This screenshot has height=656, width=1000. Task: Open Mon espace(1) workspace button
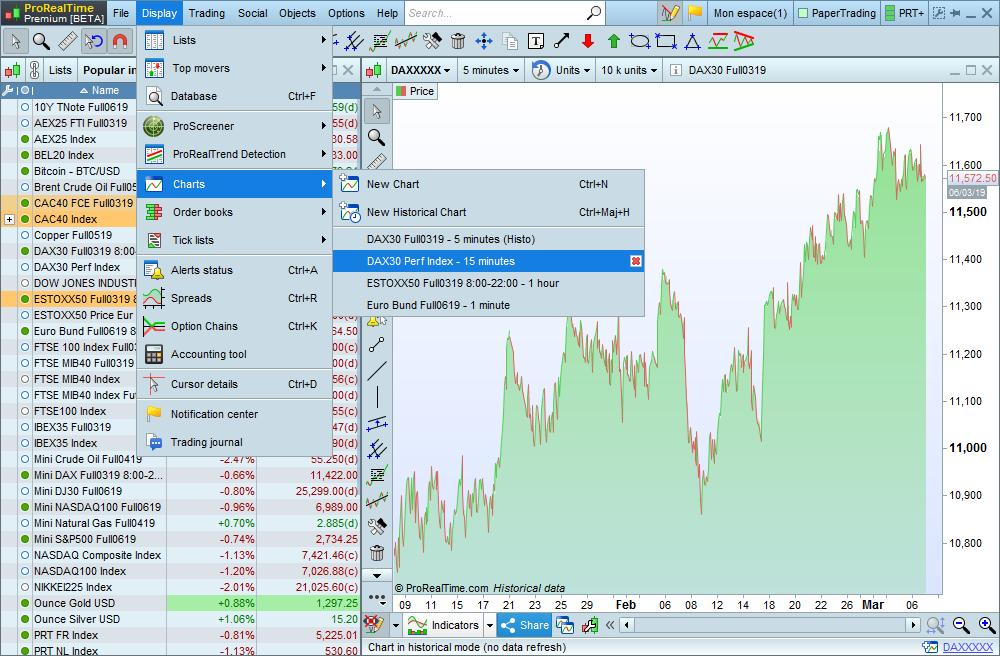[750, 13]
